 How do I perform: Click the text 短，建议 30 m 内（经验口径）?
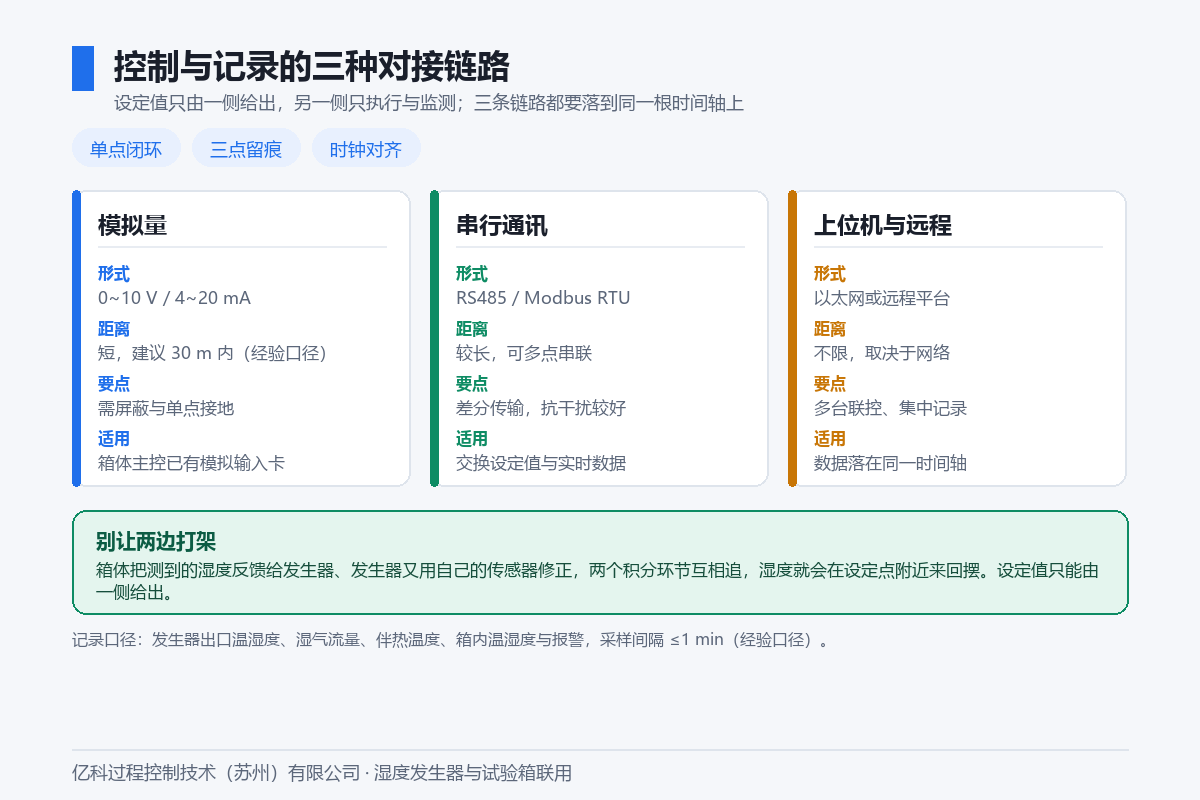tap(213, 353)
